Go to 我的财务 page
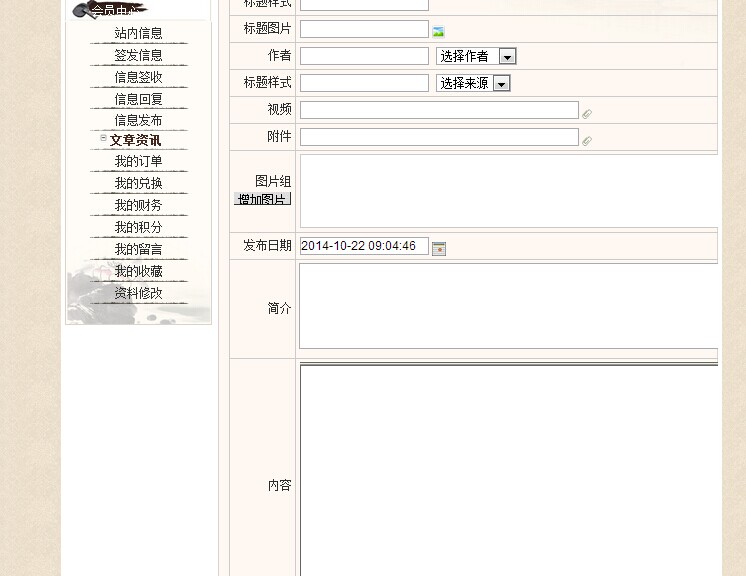 coord(138,205)
